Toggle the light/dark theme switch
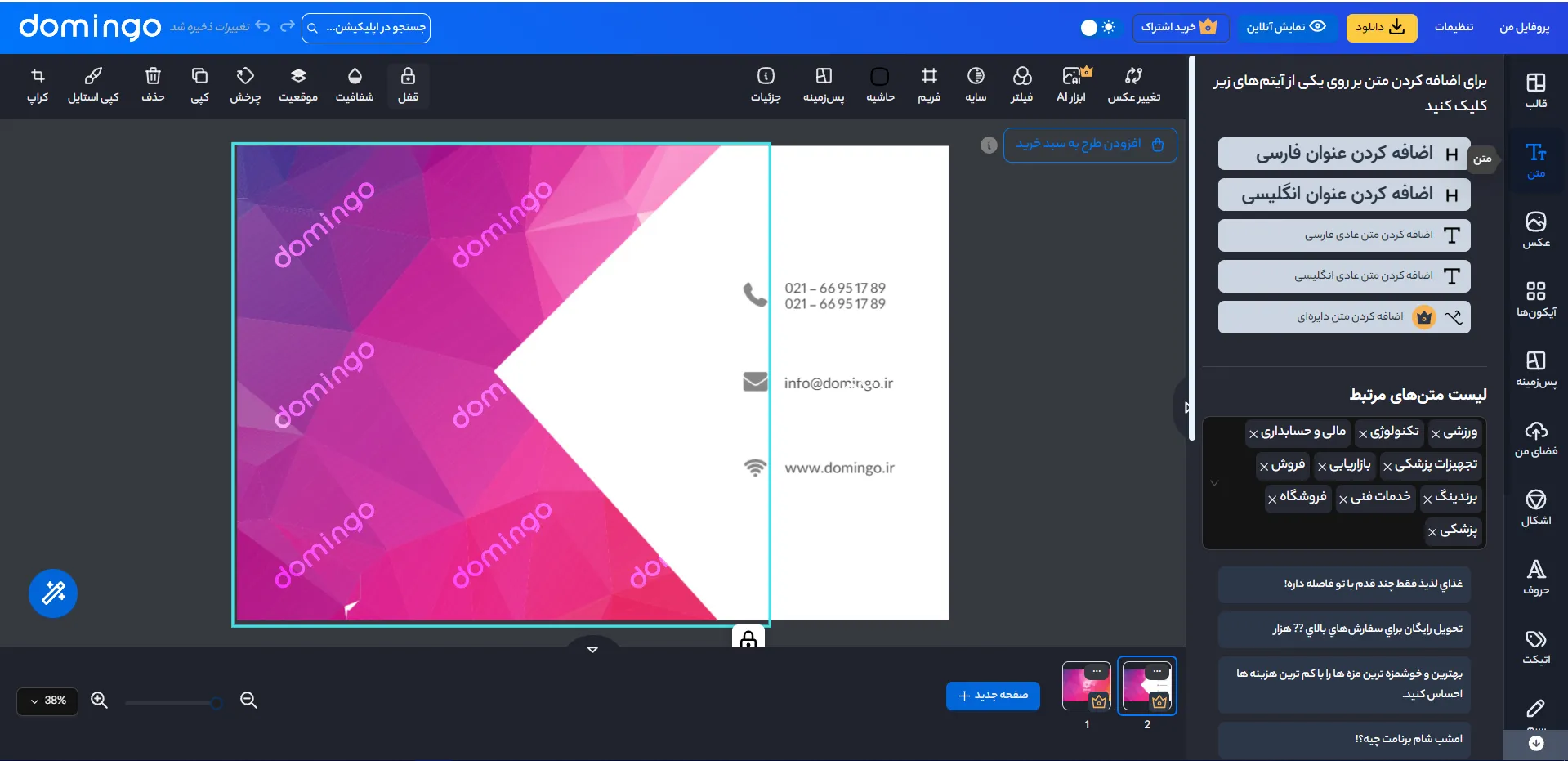Screen dimensions: 1568x761 (x=1098, y=27)
